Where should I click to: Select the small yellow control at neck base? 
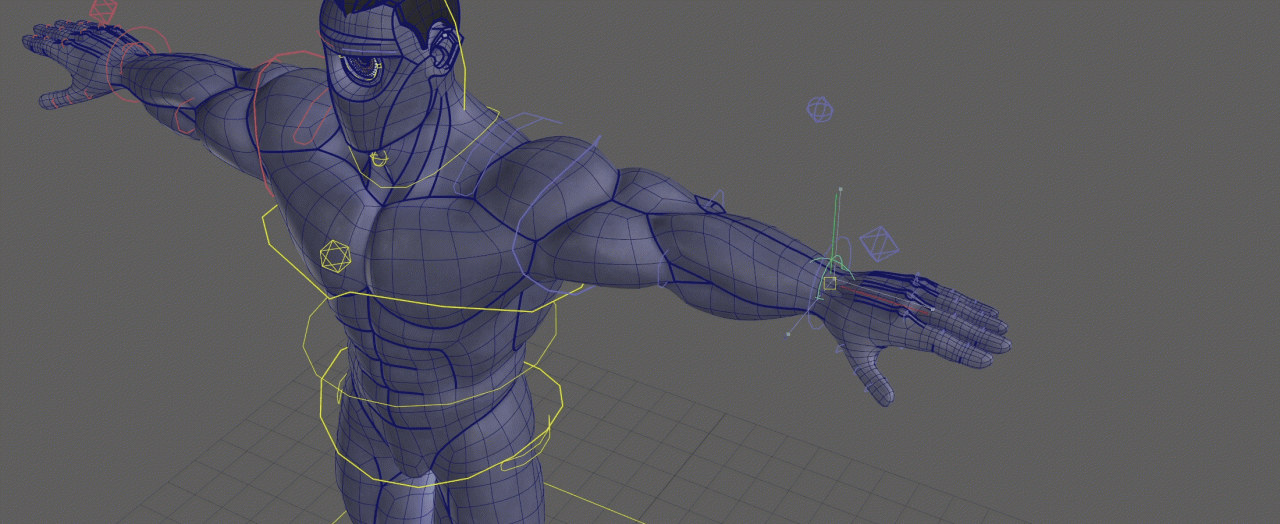click(x=379, y=158)
